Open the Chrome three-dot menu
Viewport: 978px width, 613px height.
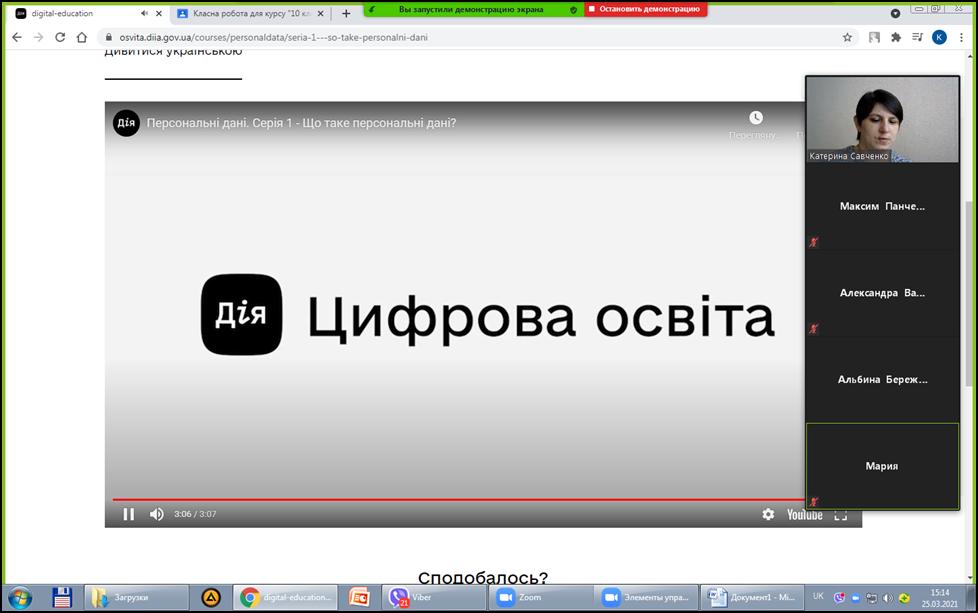pos(962,37)
